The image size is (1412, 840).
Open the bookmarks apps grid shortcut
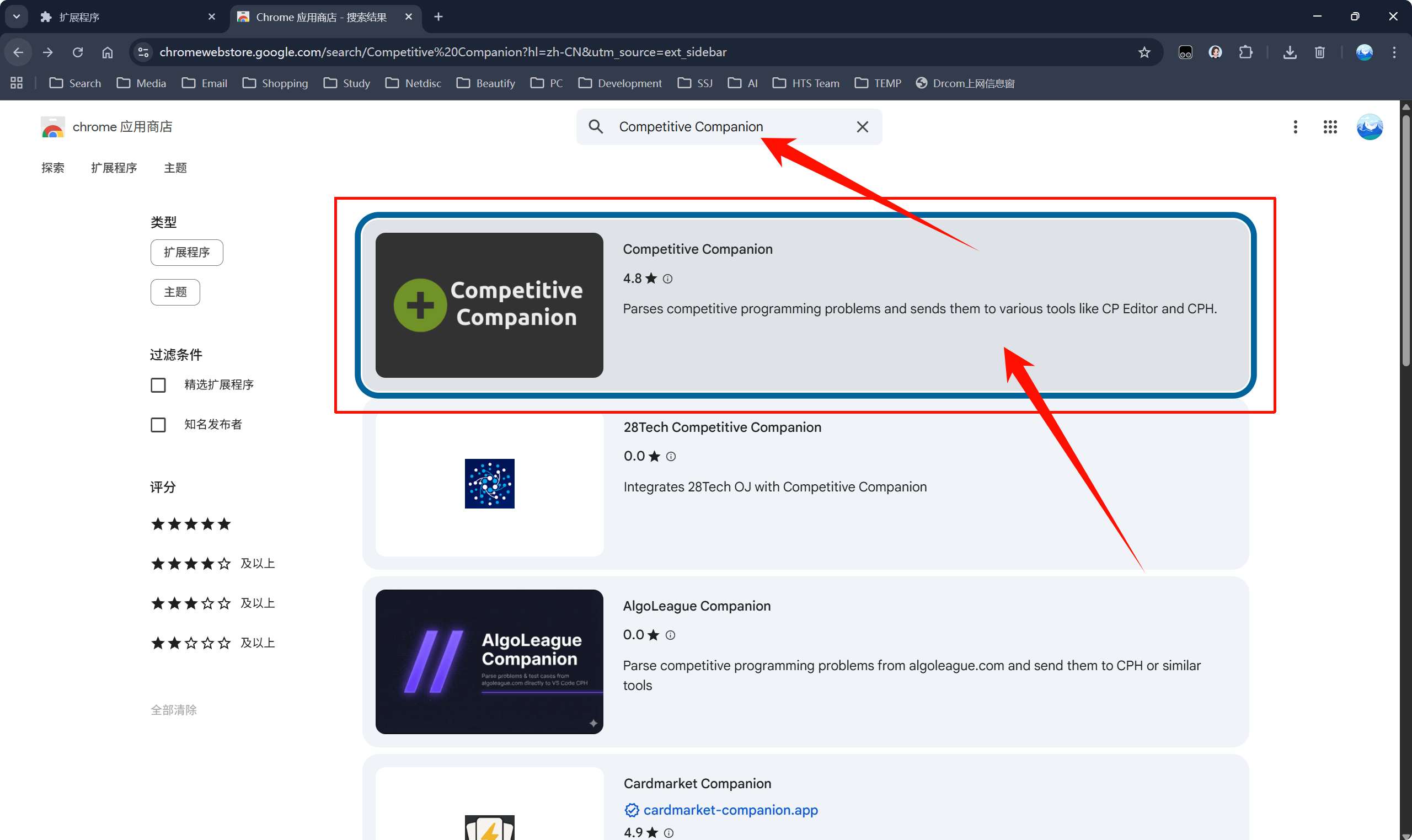coord(17,83)
